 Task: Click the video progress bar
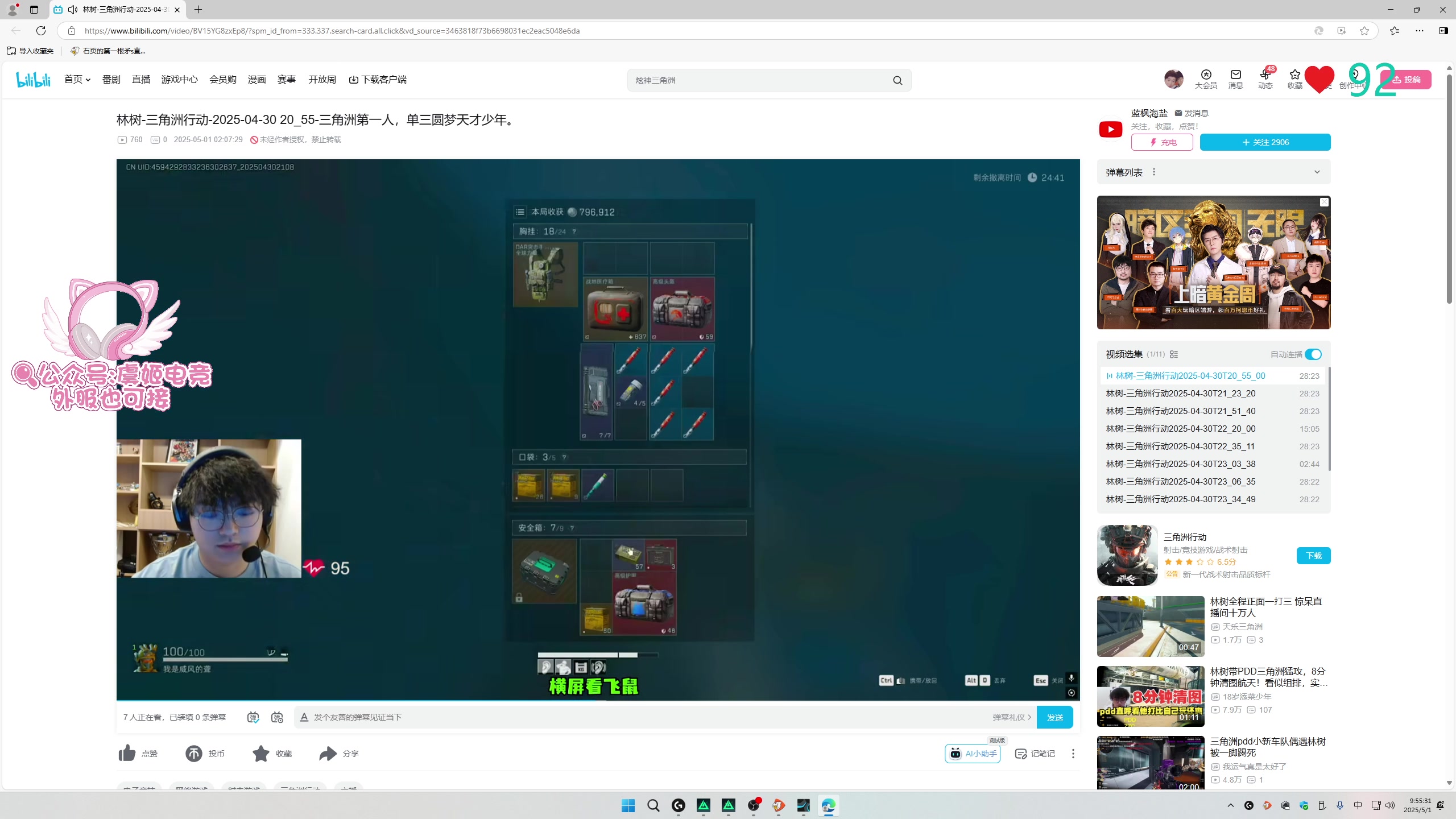tap(598, 700)
